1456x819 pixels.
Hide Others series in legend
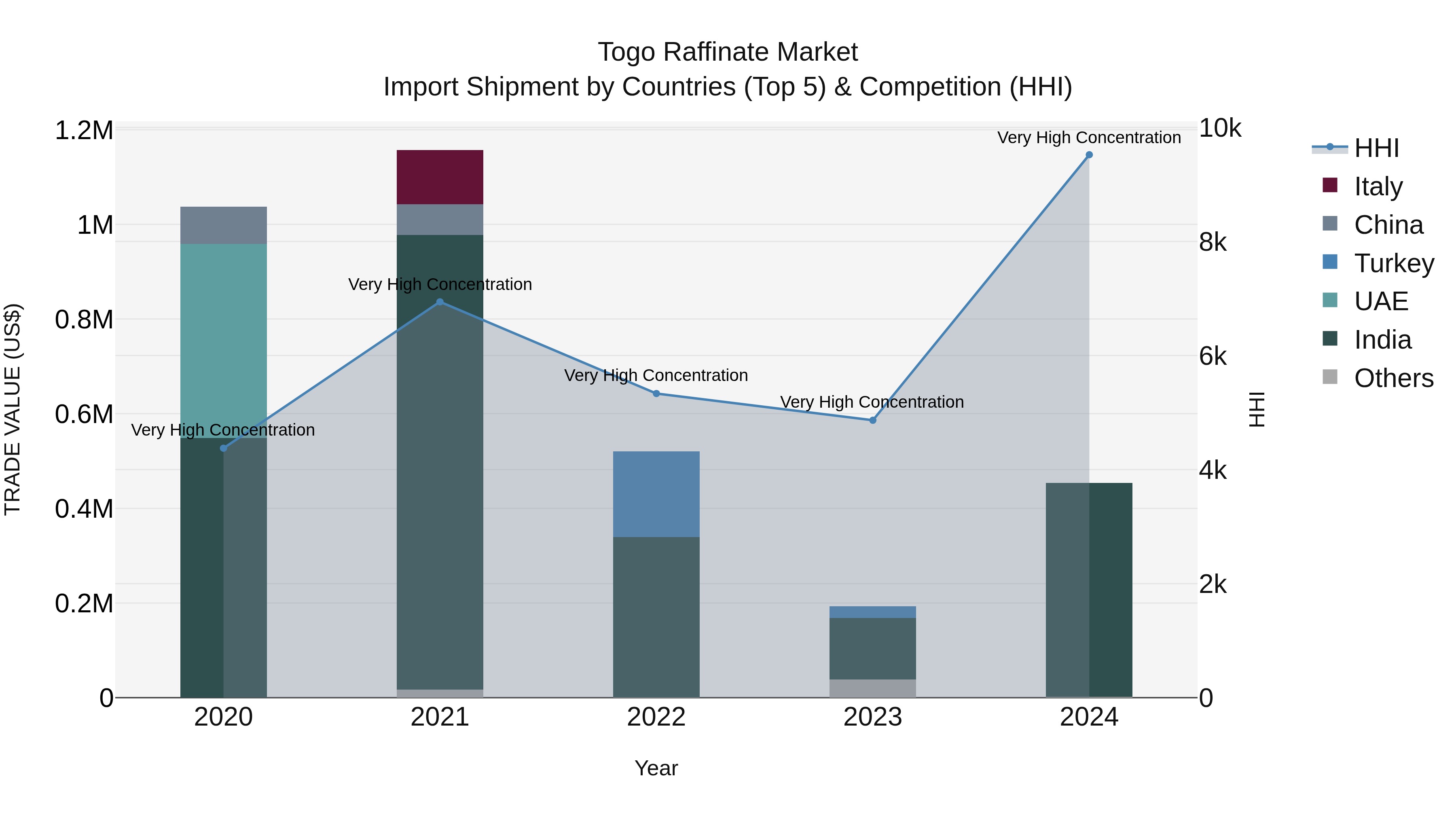pyautogui.click(x=1379, y=378)
